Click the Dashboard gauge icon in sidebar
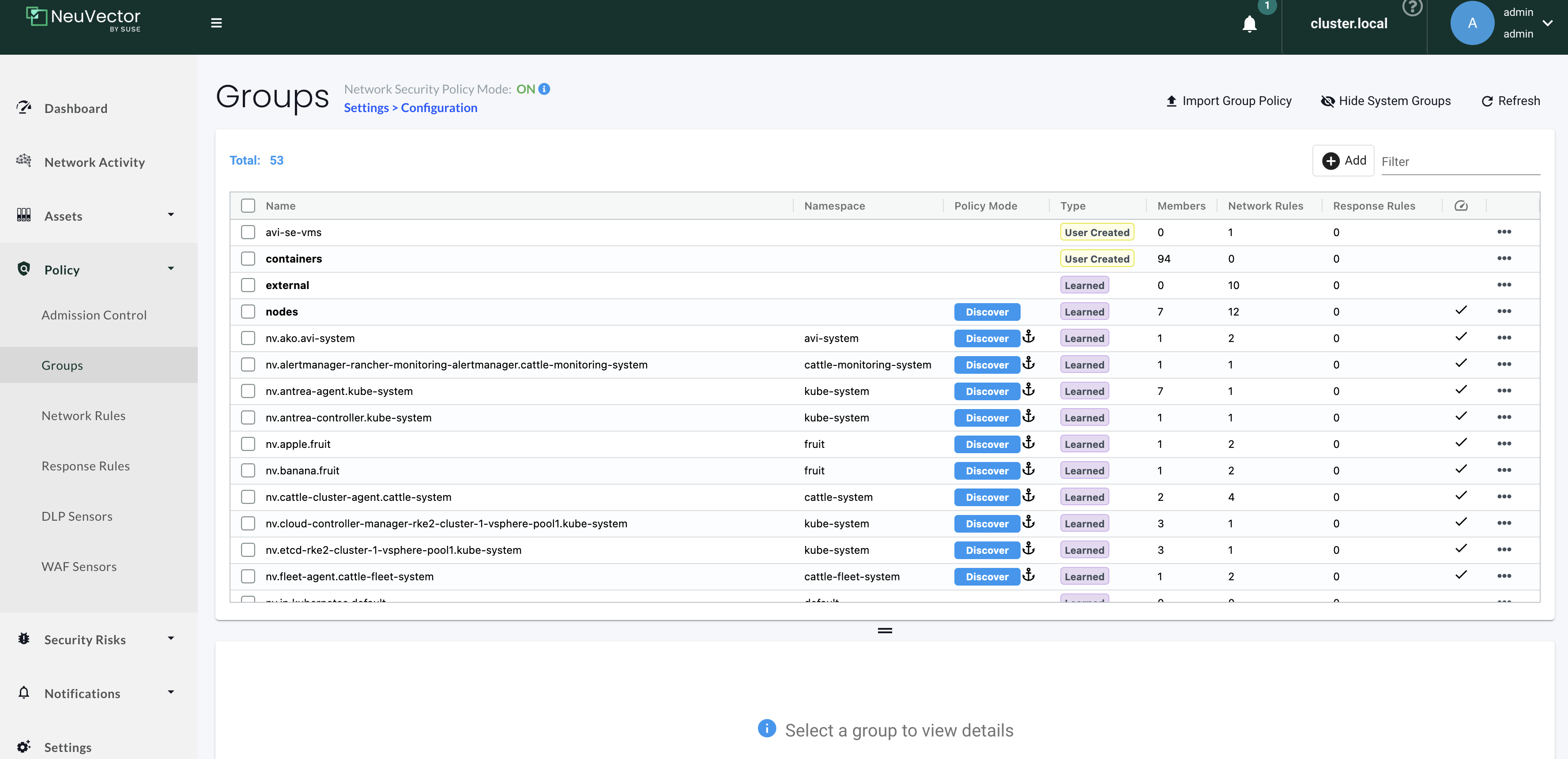 (24, 107)
